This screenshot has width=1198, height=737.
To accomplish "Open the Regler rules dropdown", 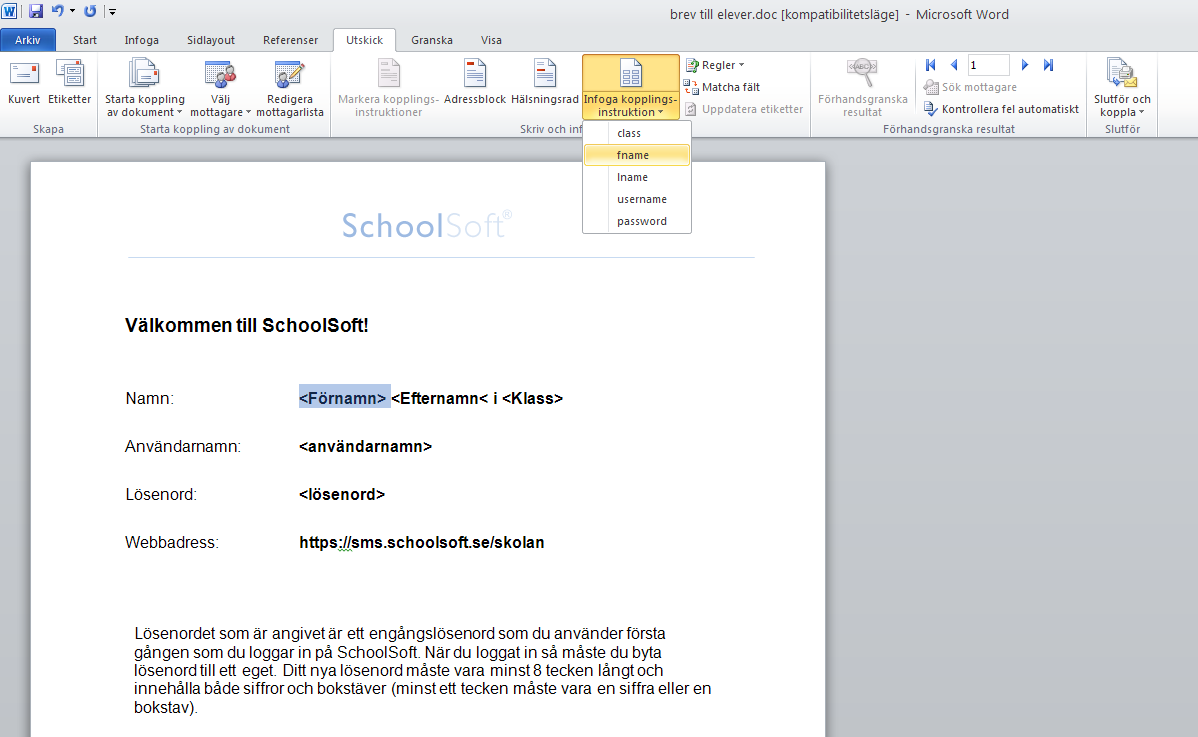I will pos(715,65).
